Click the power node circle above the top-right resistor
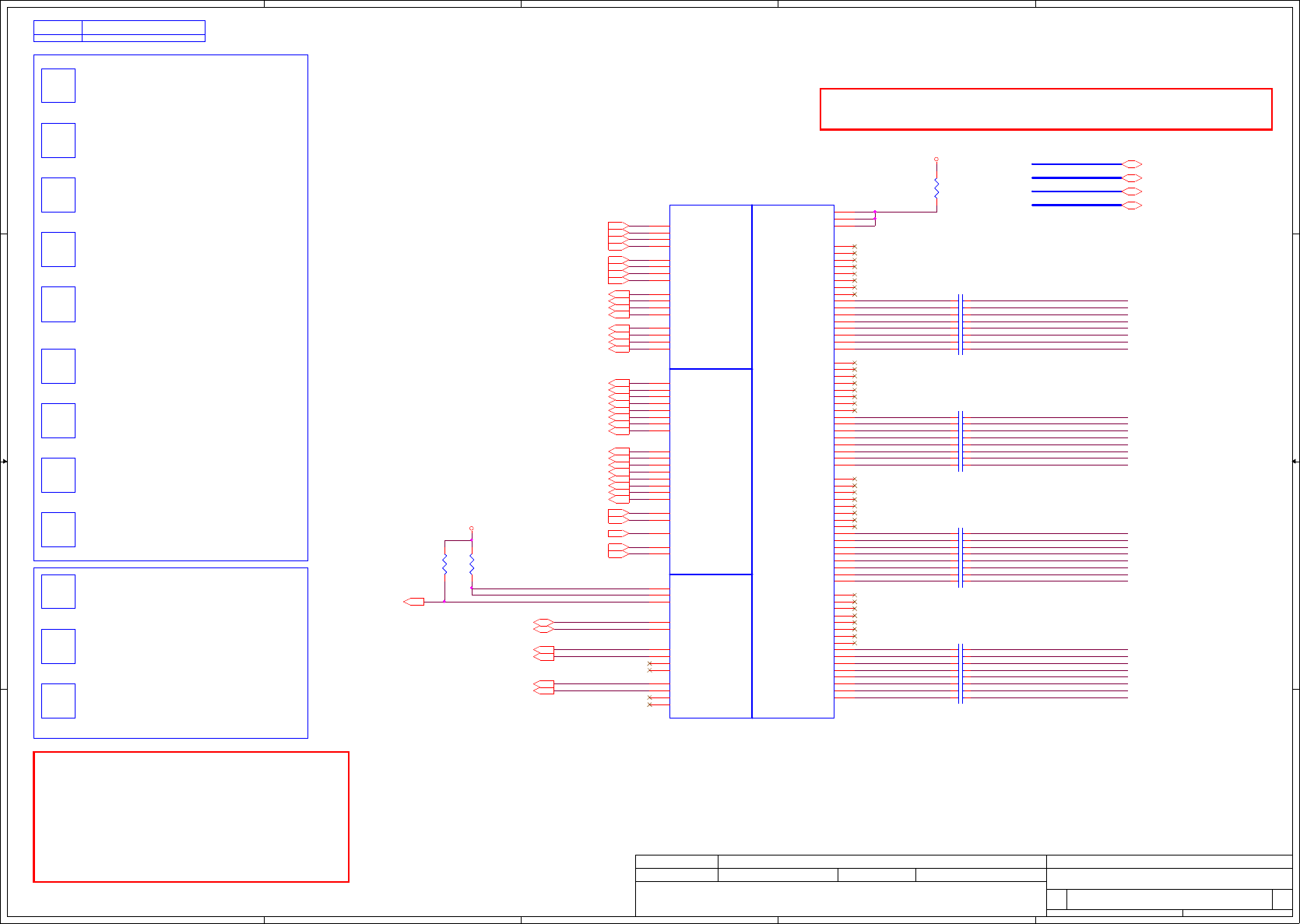 [x=936, y=159]
